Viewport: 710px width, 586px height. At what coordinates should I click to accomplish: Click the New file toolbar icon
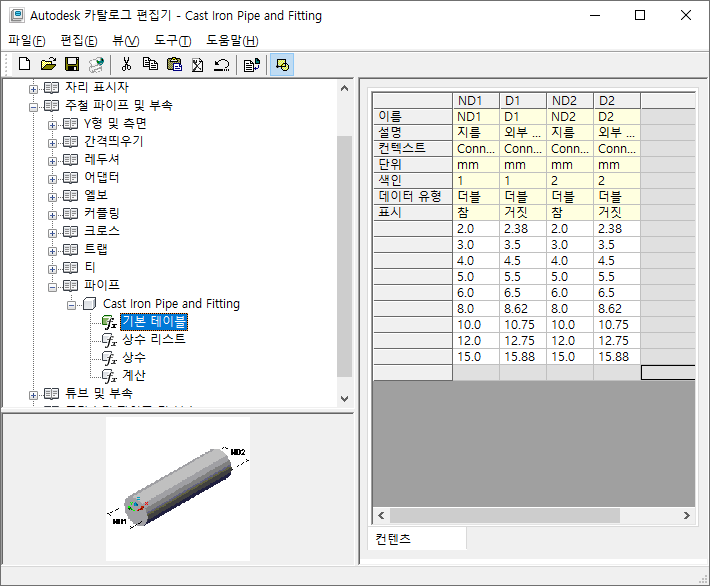[24, 65]
